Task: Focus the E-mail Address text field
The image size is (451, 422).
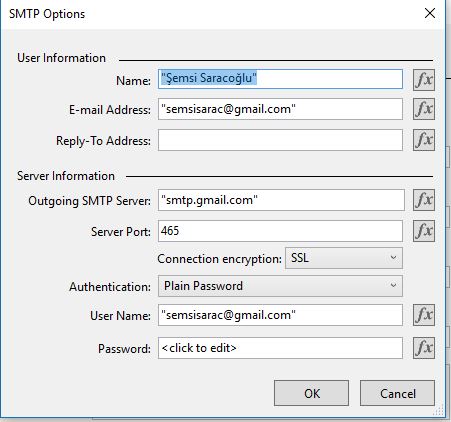Action: click(280, 109)
